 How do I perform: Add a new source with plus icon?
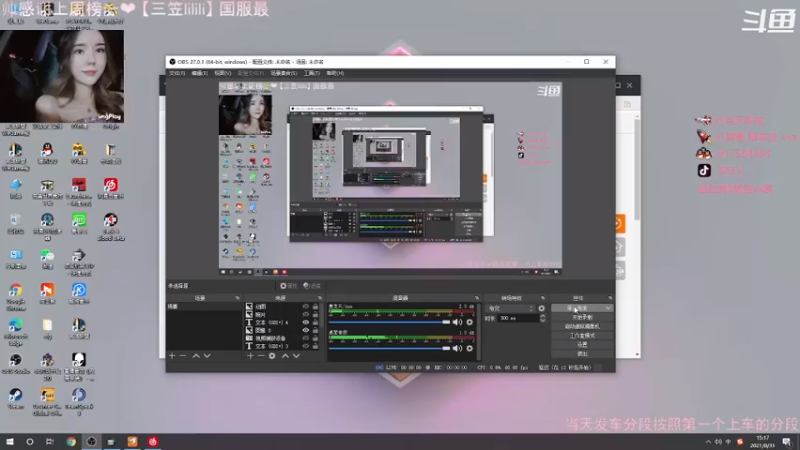(250, 356)
